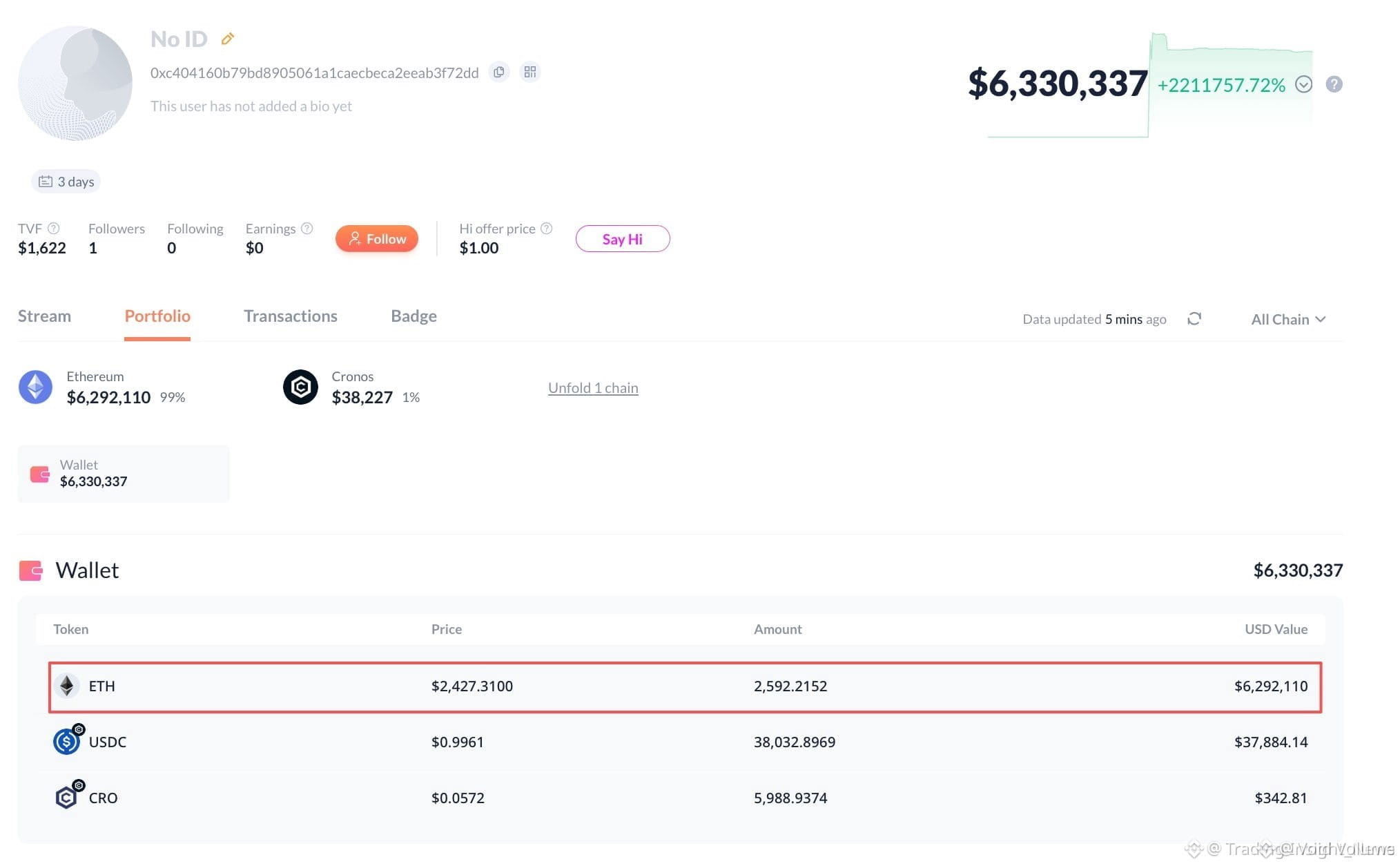Switch to the Transactions tab
This screenshot has height=866, width=1400.
[291, 316]
